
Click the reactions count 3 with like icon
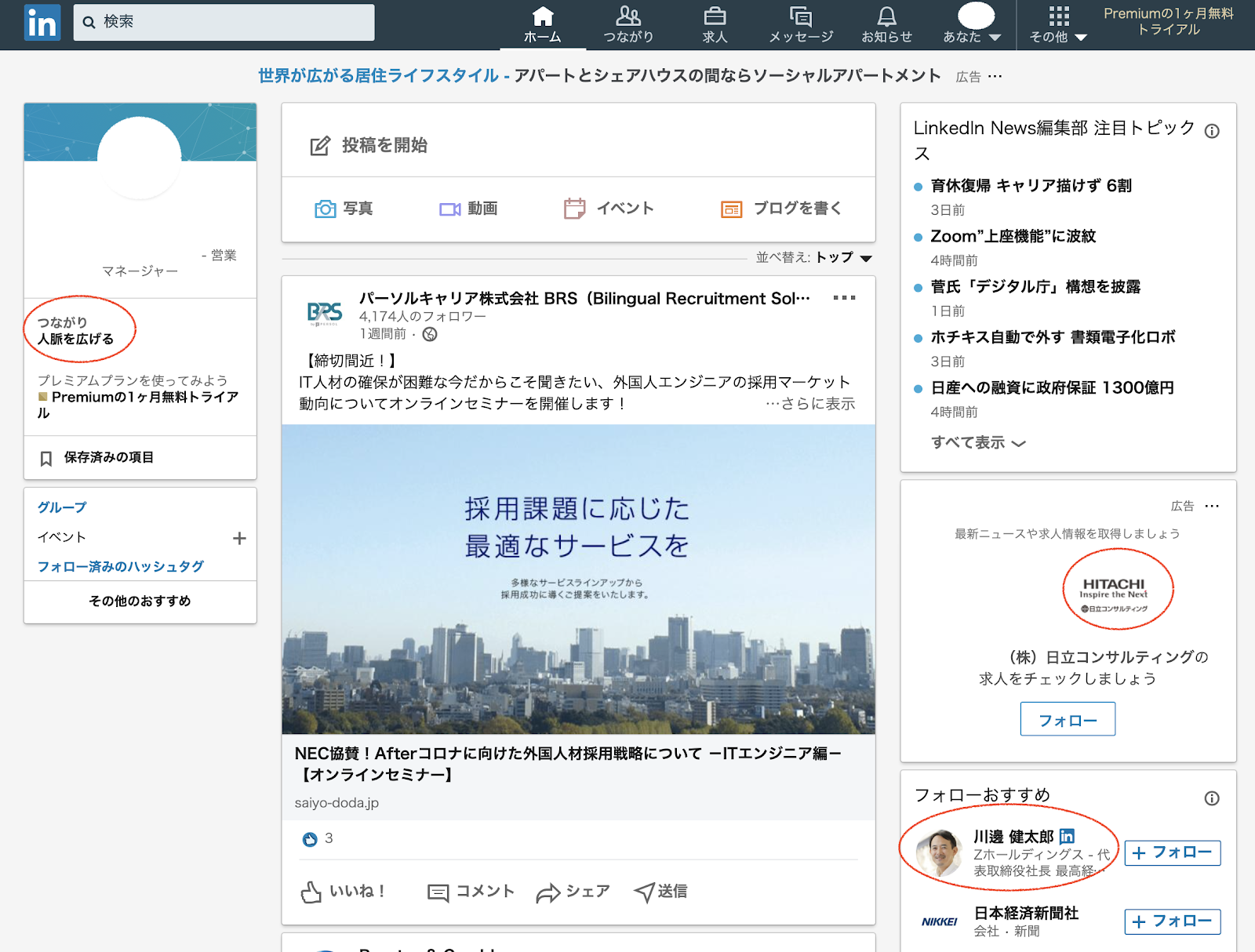(x=318, y=838)
